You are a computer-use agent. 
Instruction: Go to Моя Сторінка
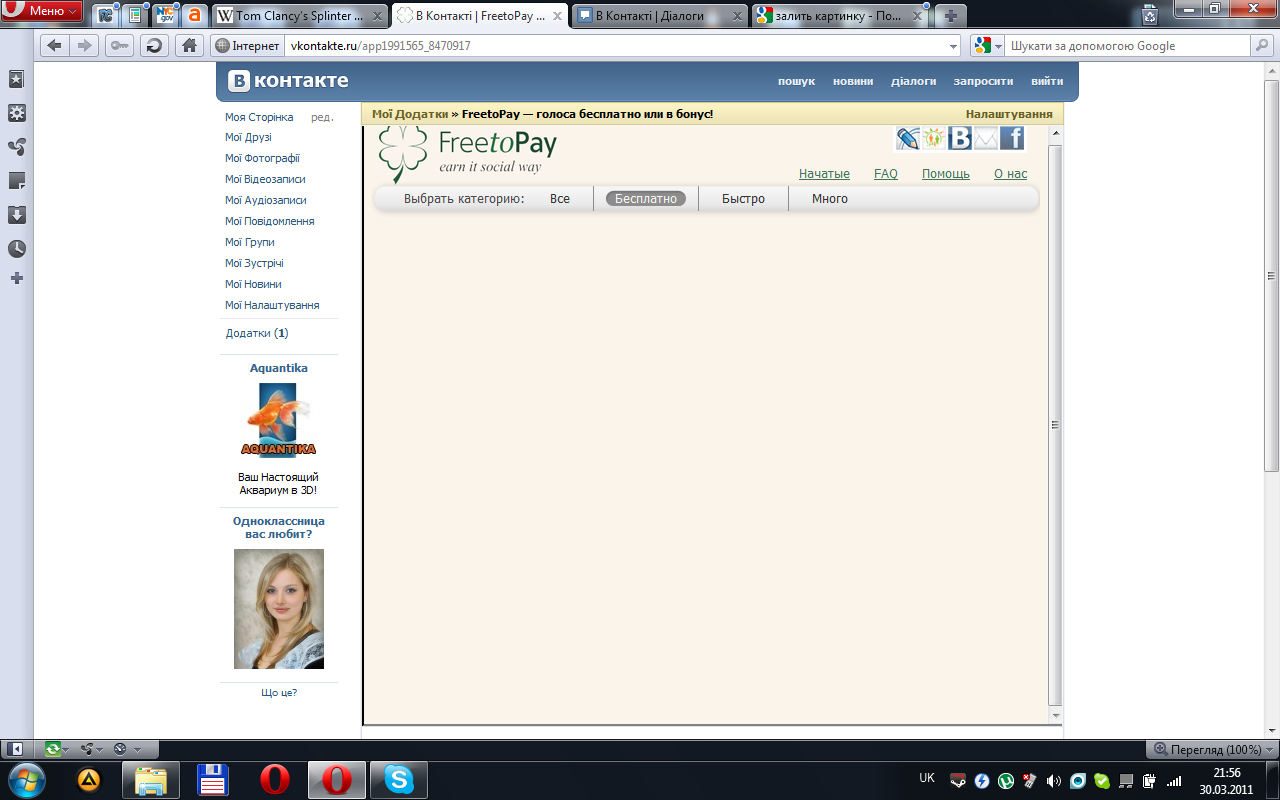point(259,117)
